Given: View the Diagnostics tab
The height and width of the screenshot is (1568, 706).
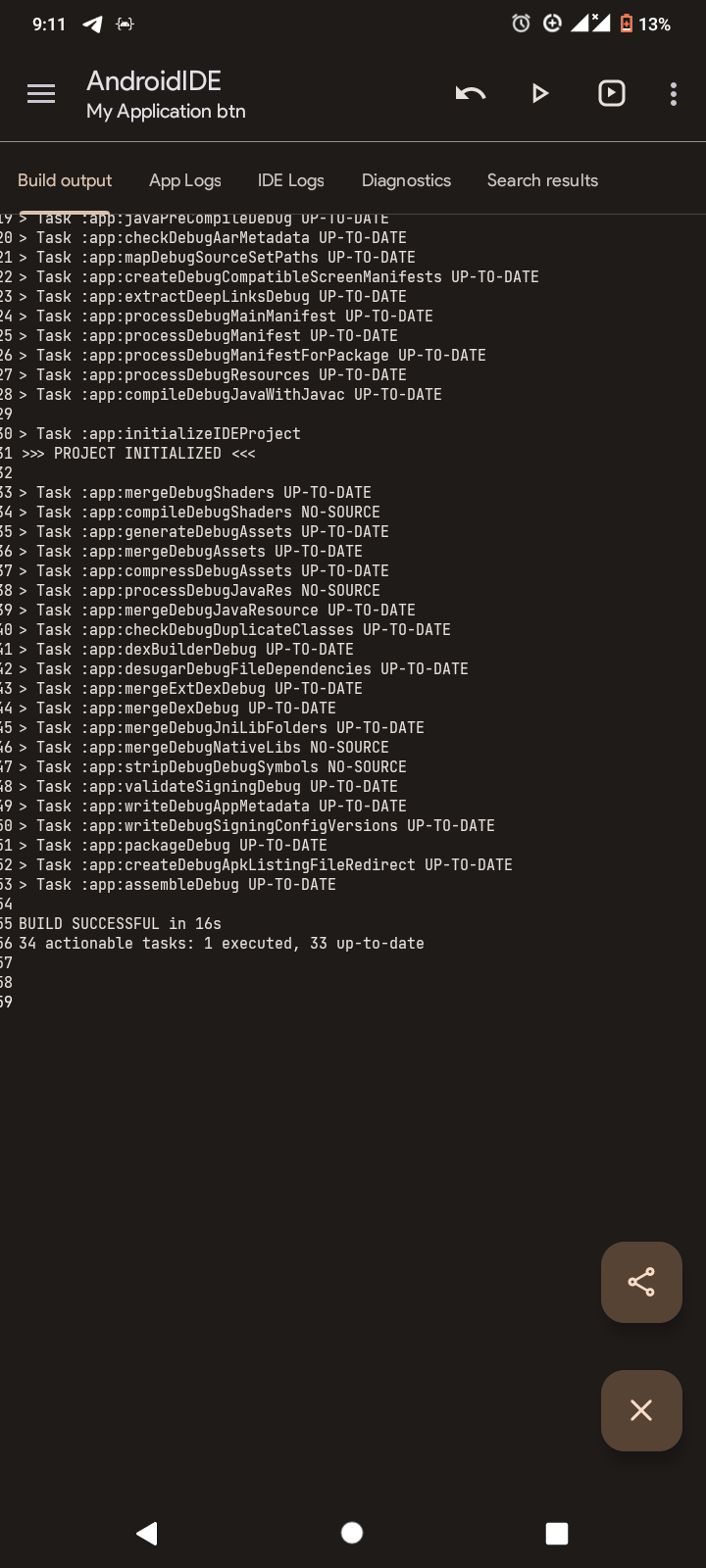Looking at the screenshot, I should pyautogui.click(x=406, y=180).
